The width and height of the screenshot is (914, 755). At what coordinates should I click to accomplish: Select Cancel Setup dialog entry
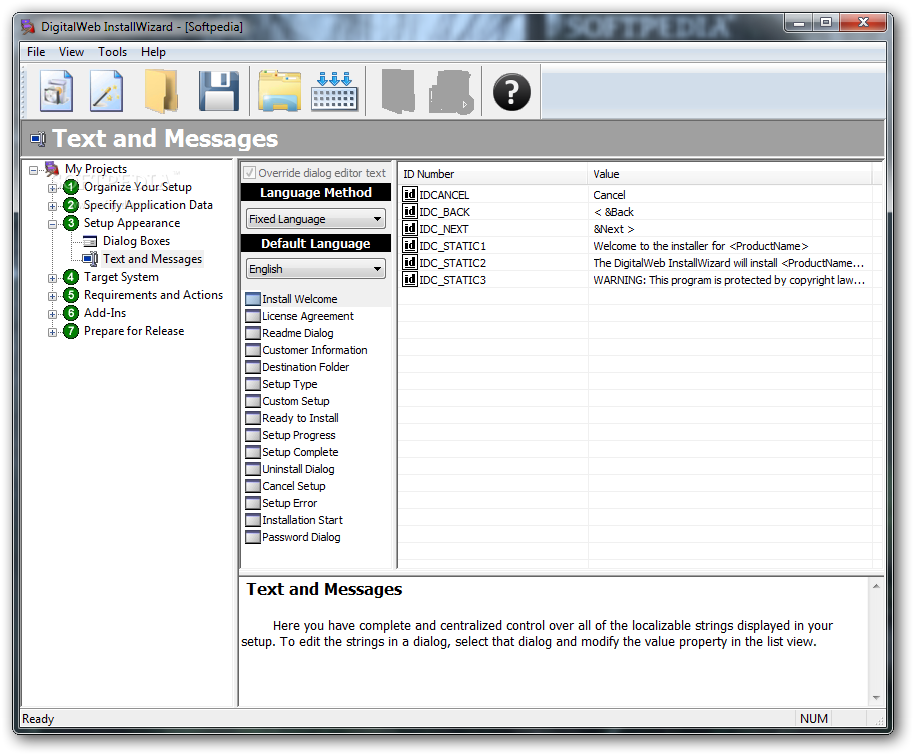[294, 485]
